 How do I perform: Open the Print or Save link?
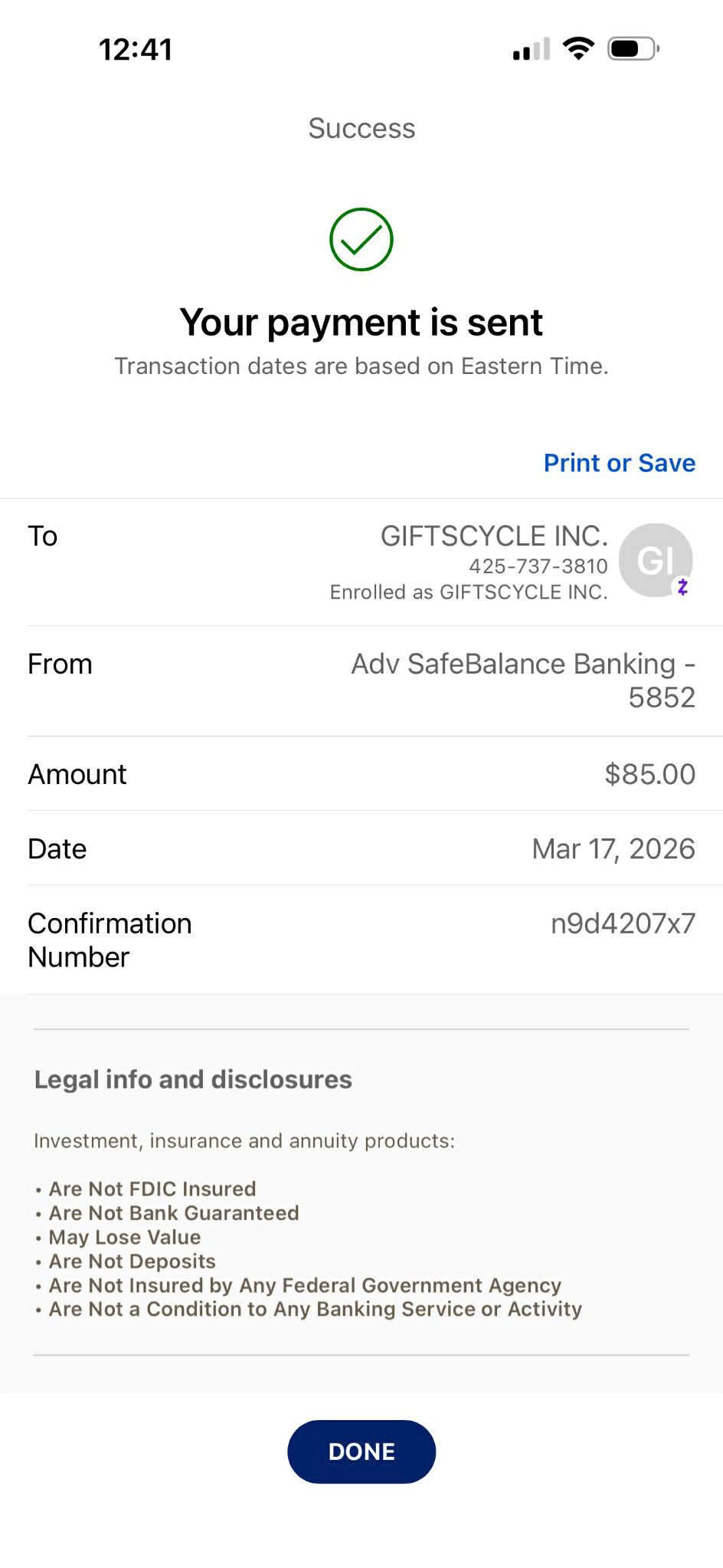tap(620, 463)
